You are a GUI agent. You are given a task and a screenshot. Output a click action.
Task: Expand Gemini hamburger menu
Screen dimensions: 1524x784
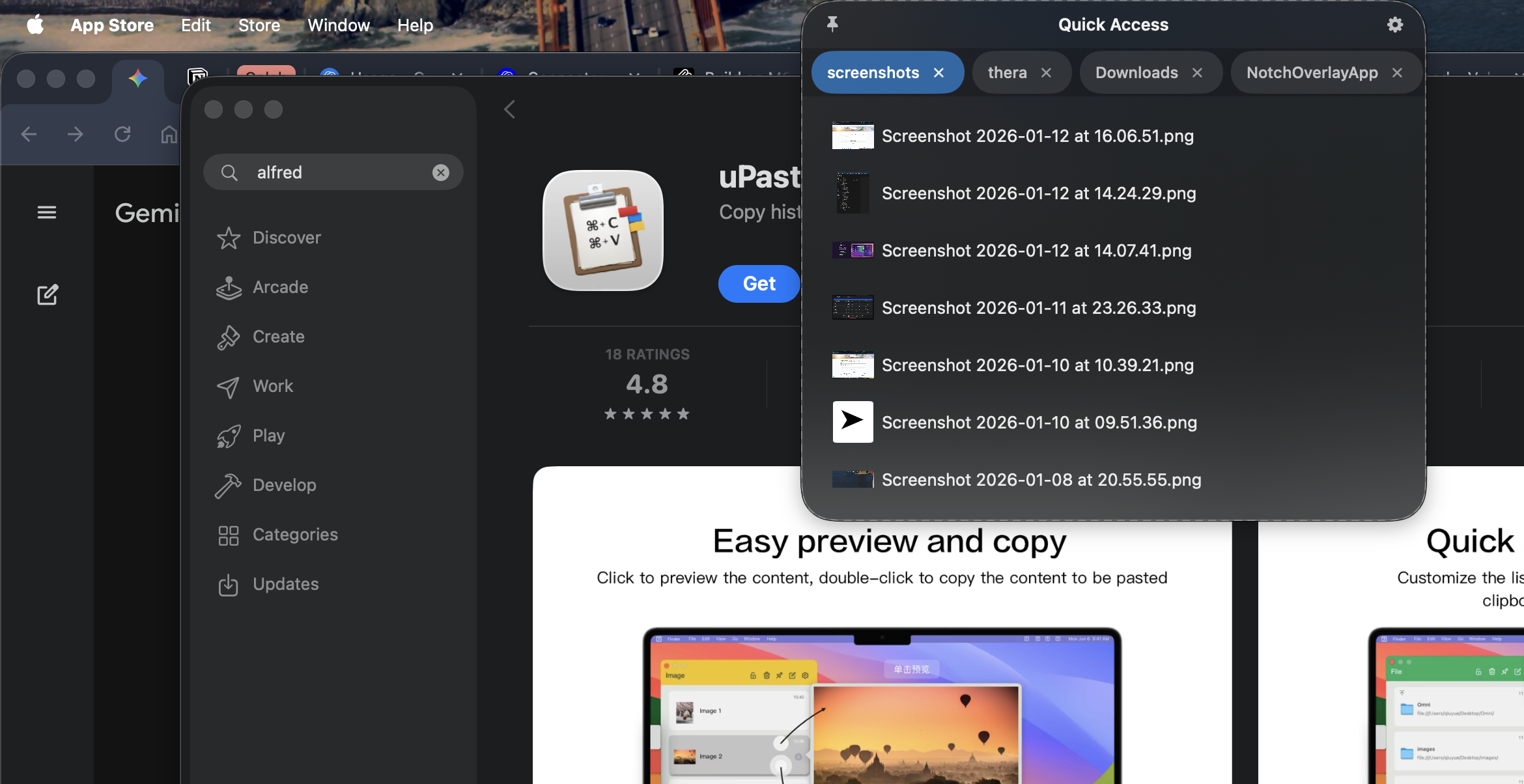click(47, 213)
